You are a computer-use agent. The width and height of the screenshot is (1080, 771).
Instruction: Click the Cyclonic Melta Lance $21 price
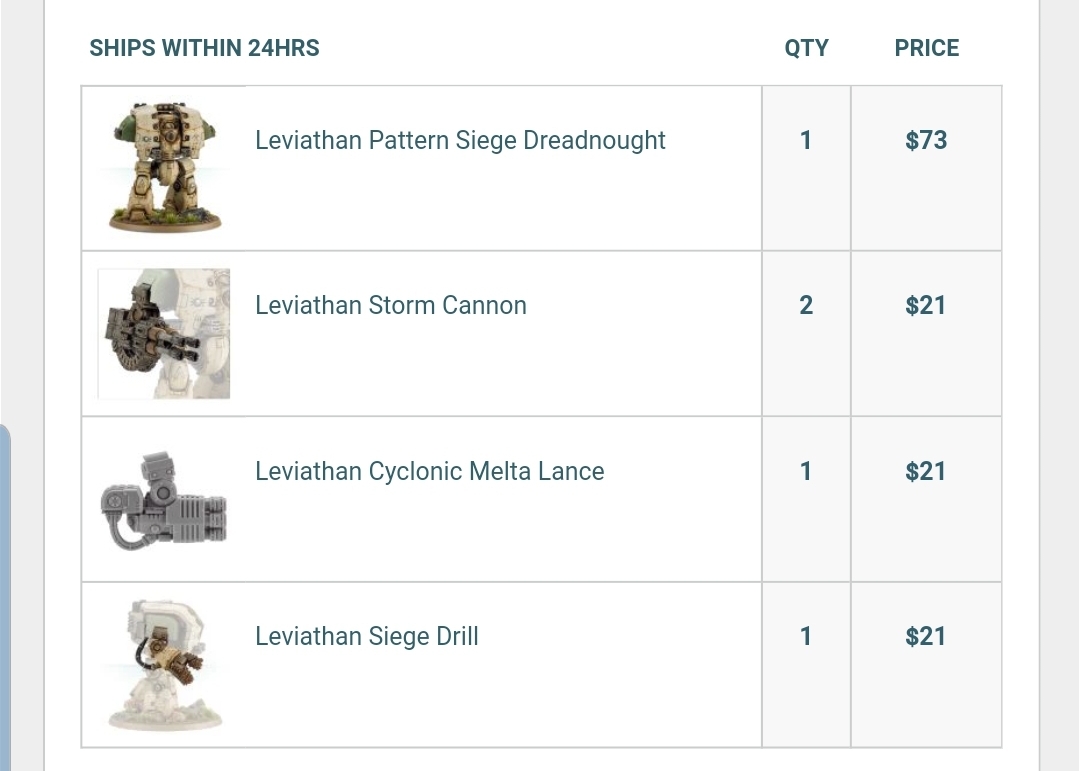926,471
